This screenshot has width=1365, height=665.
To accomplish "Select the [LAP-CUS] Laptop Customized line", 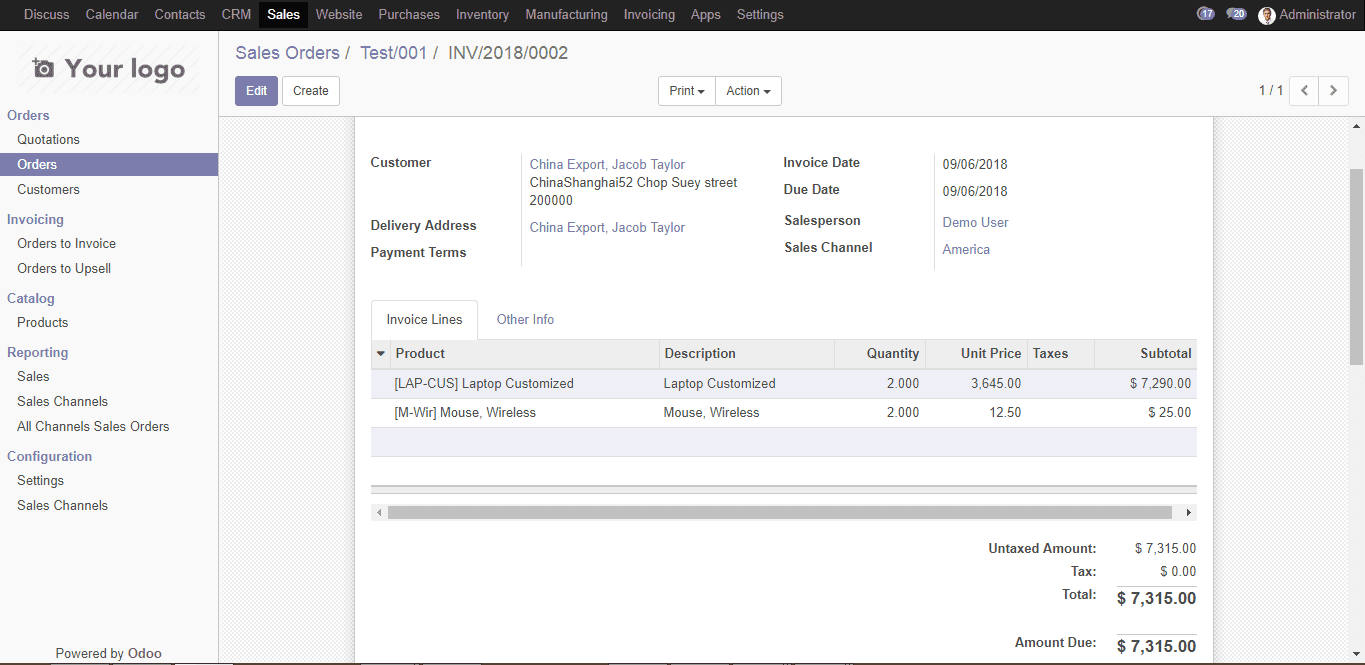I will click(x=784, y=384).
